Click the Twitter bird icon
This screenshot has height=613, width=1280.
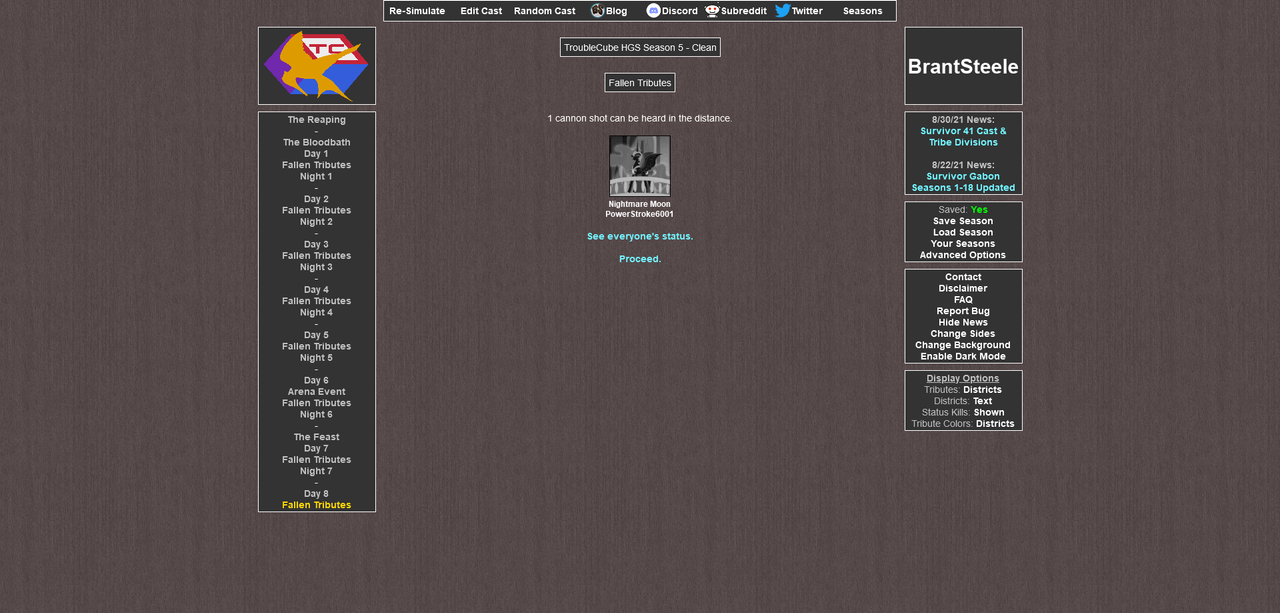[782, 11]
